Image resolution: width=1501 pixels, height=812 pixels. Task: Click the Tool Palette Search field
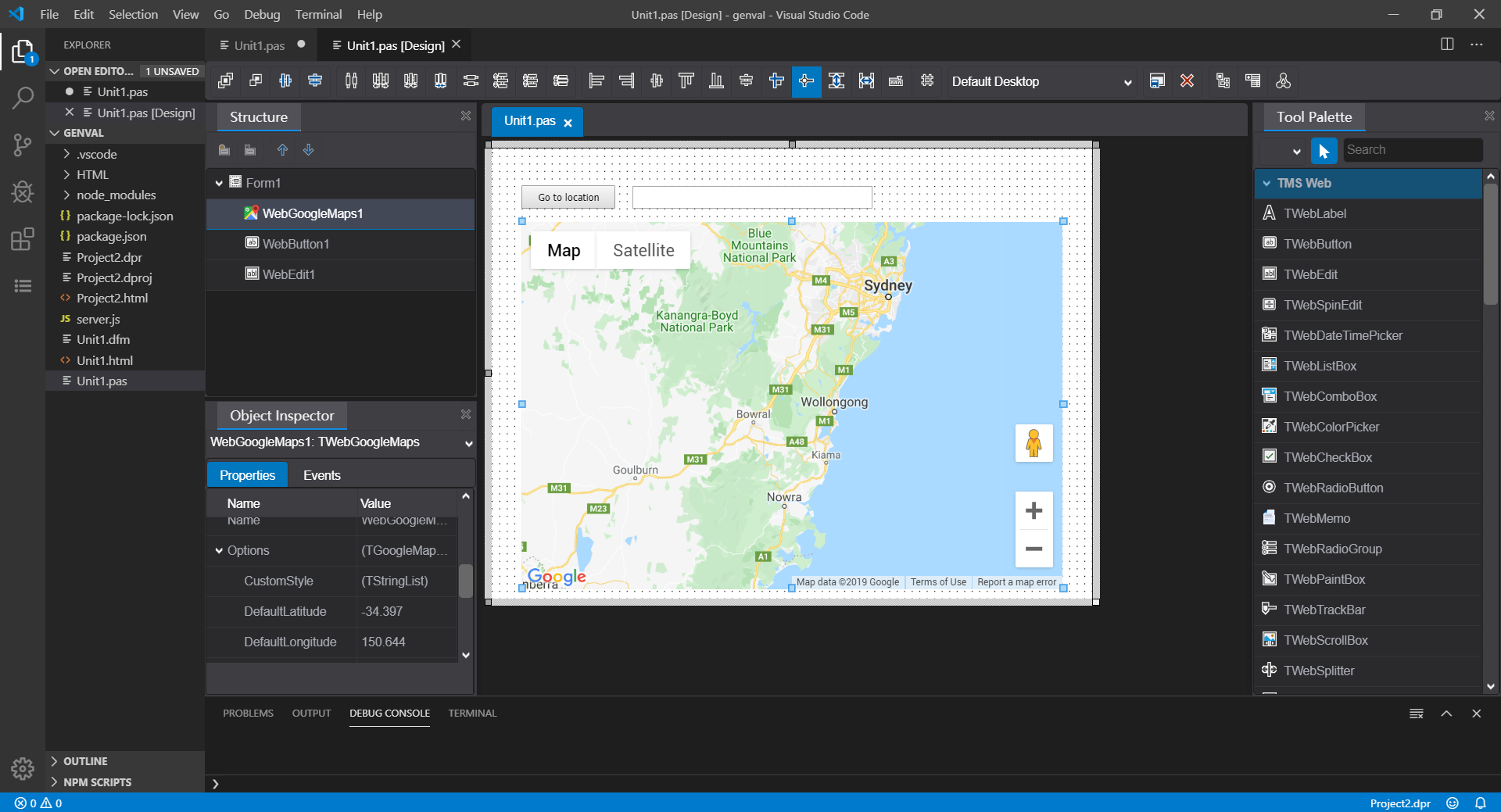[1412, 150]
